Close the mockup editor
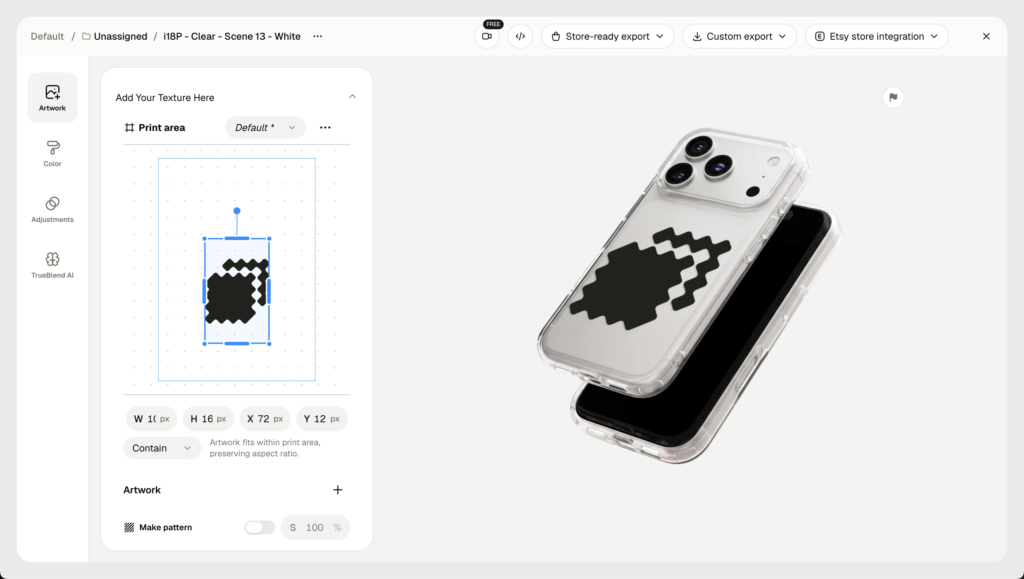Image resolution: width=1024 pixels, height=579 pixels. (986, 36)
